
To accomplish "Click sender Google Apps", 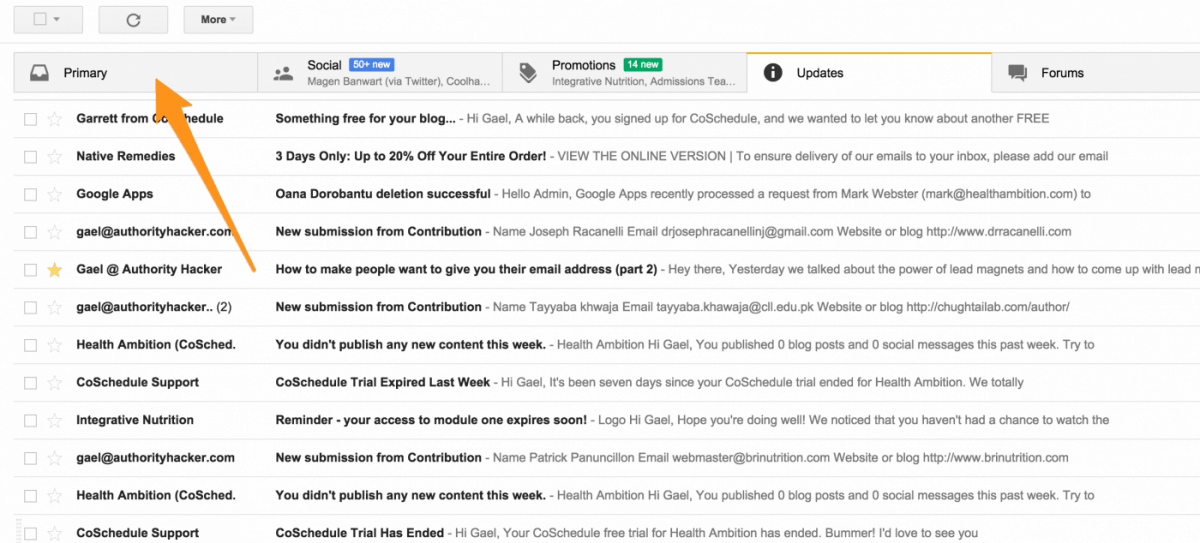I will pos(114,194).
